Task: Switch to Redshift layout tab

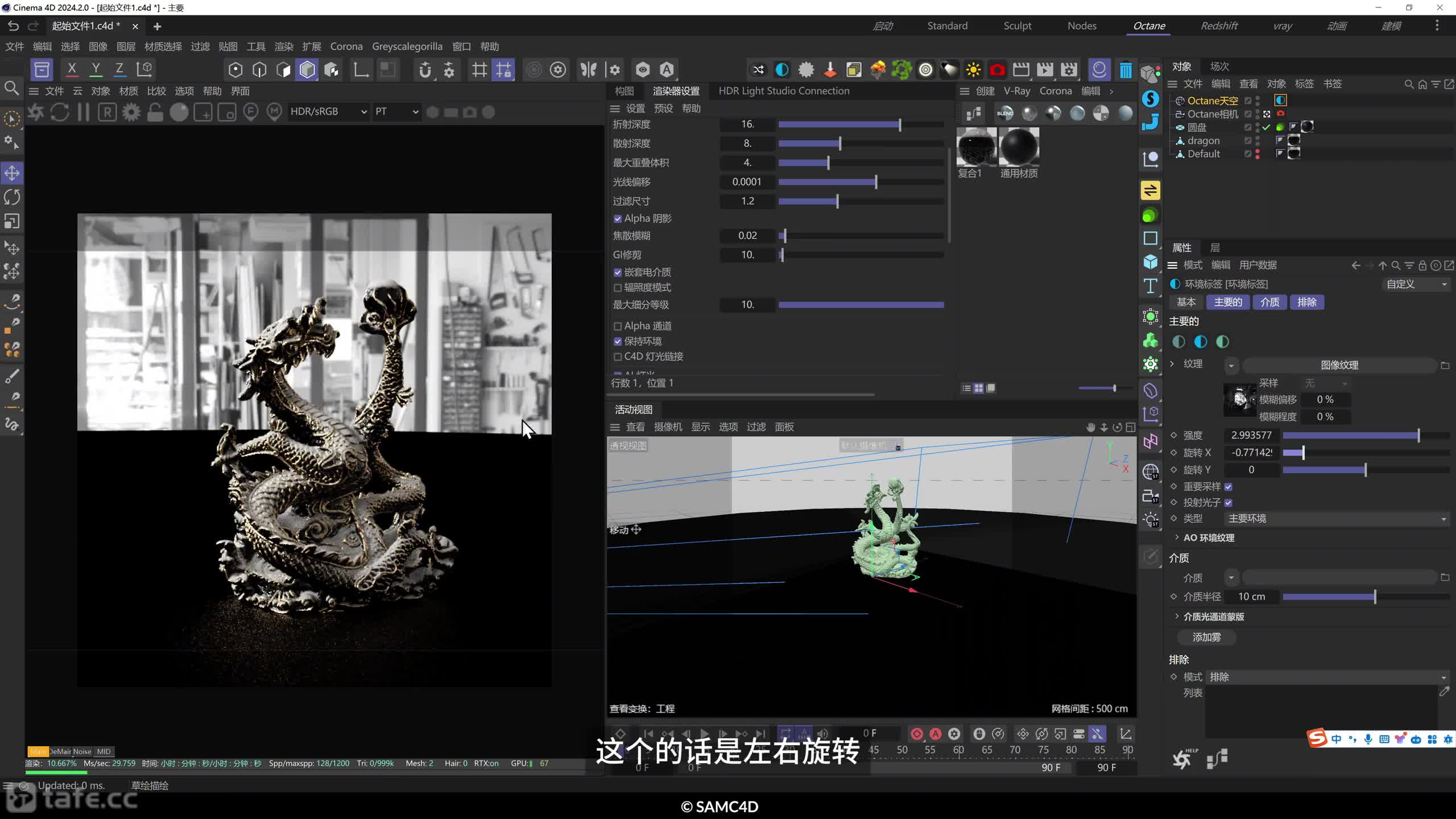Action: (1219, 26)
